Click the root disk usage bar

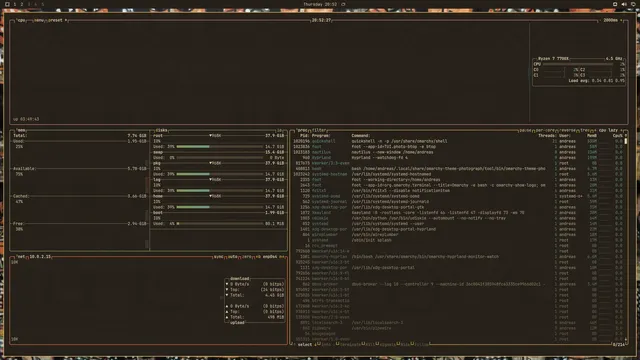click(220, 147)
